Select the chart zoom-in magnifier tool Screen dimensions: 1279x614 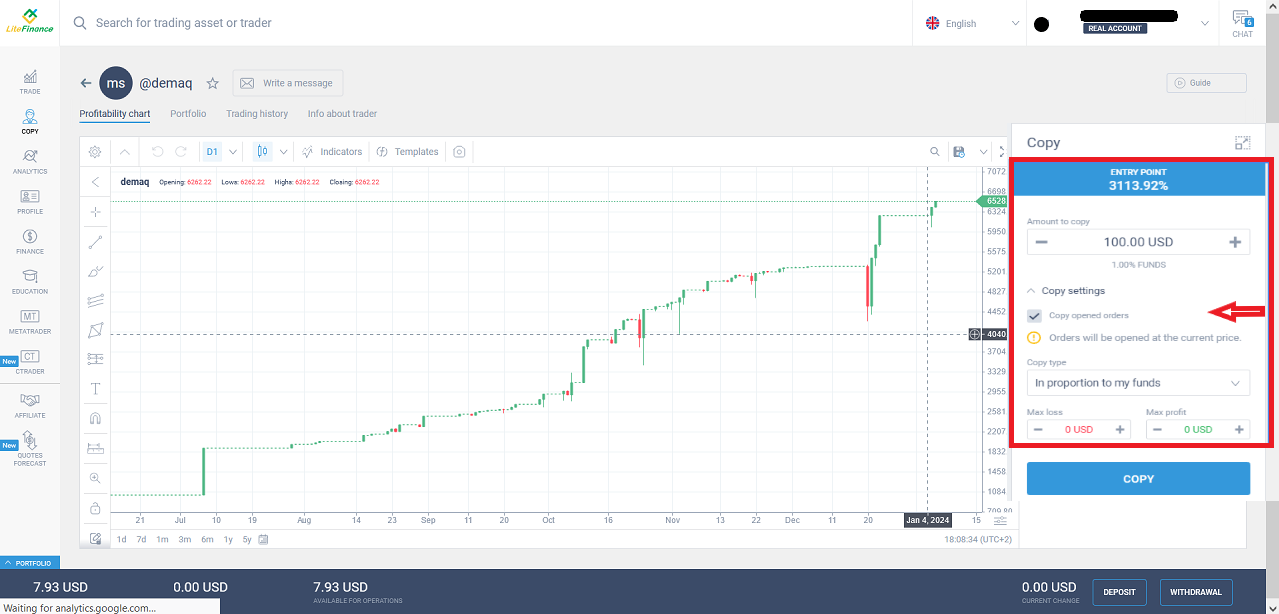[96, 478]
